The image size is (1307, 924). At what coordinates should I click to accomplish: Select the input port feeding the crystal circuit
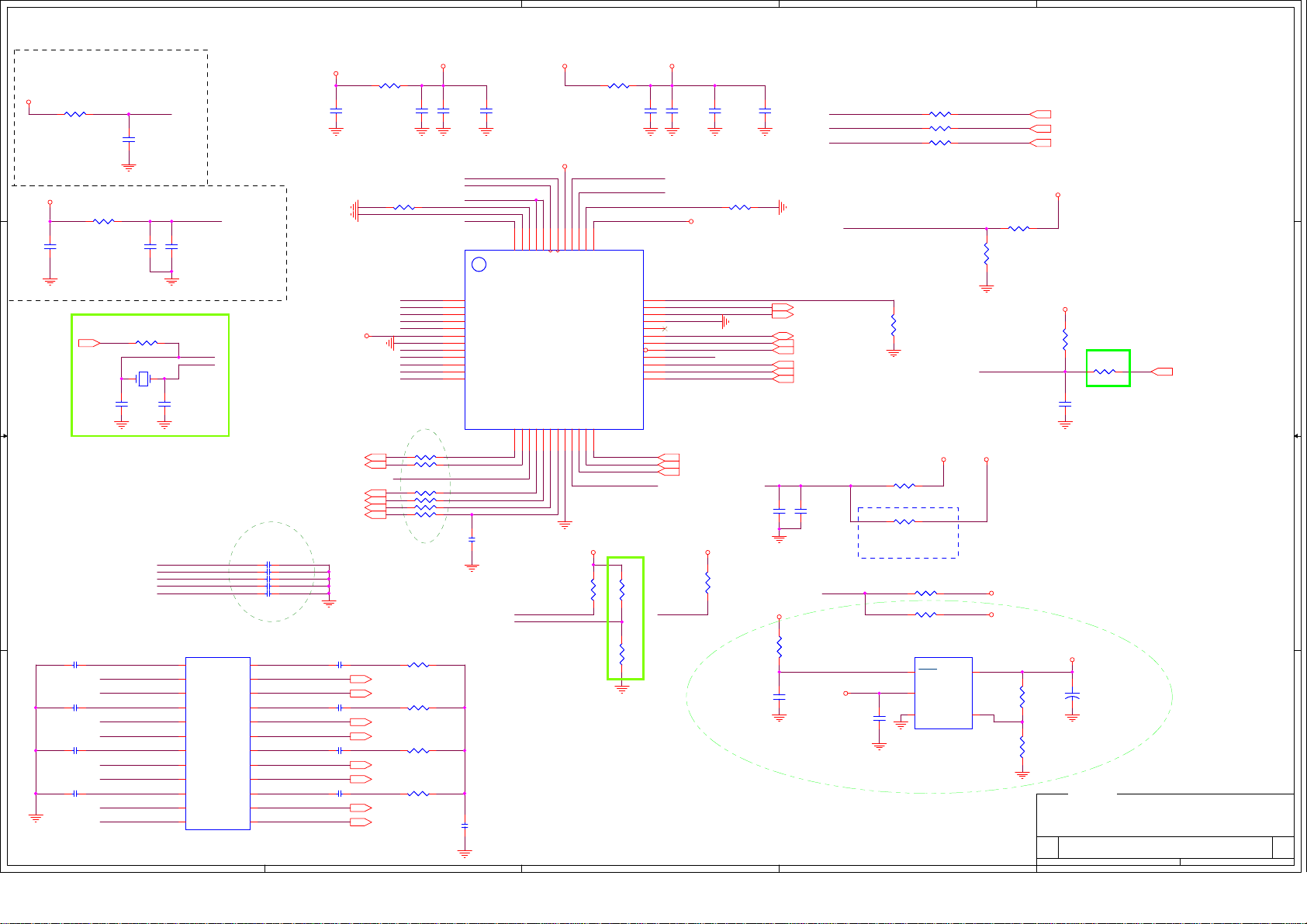point(89,343)
